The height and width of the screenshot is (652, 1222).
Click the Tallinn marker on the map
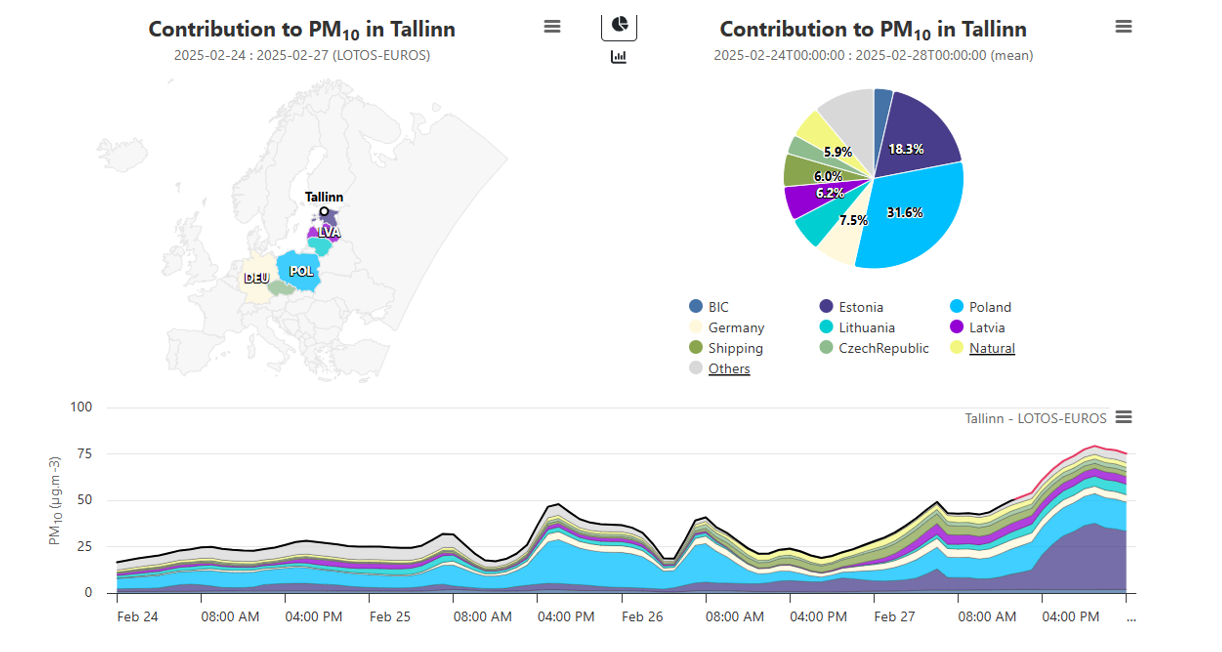point(324,211)
